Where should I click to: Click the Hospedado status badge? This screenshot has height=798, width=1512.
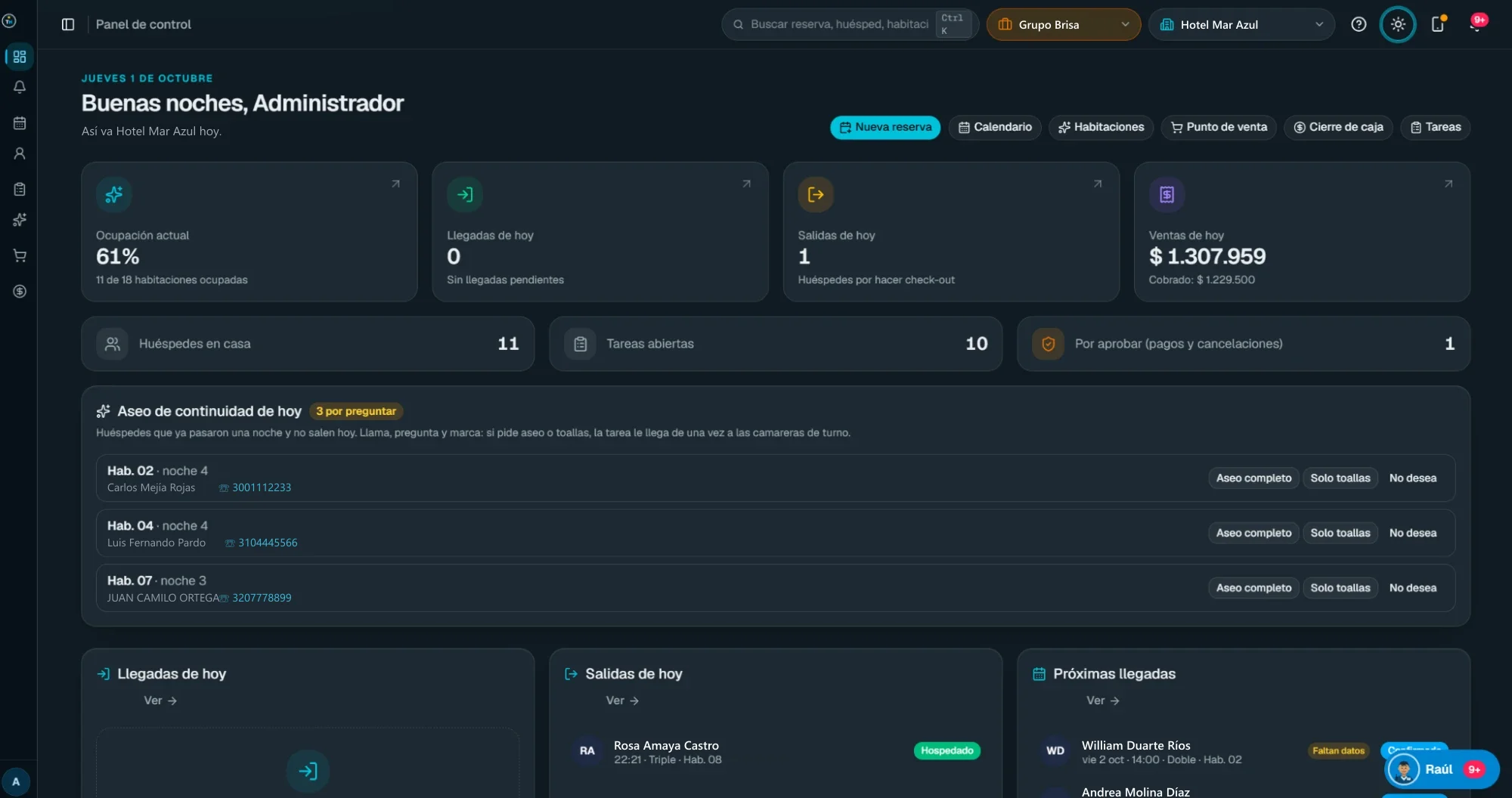tap(947, 750)
